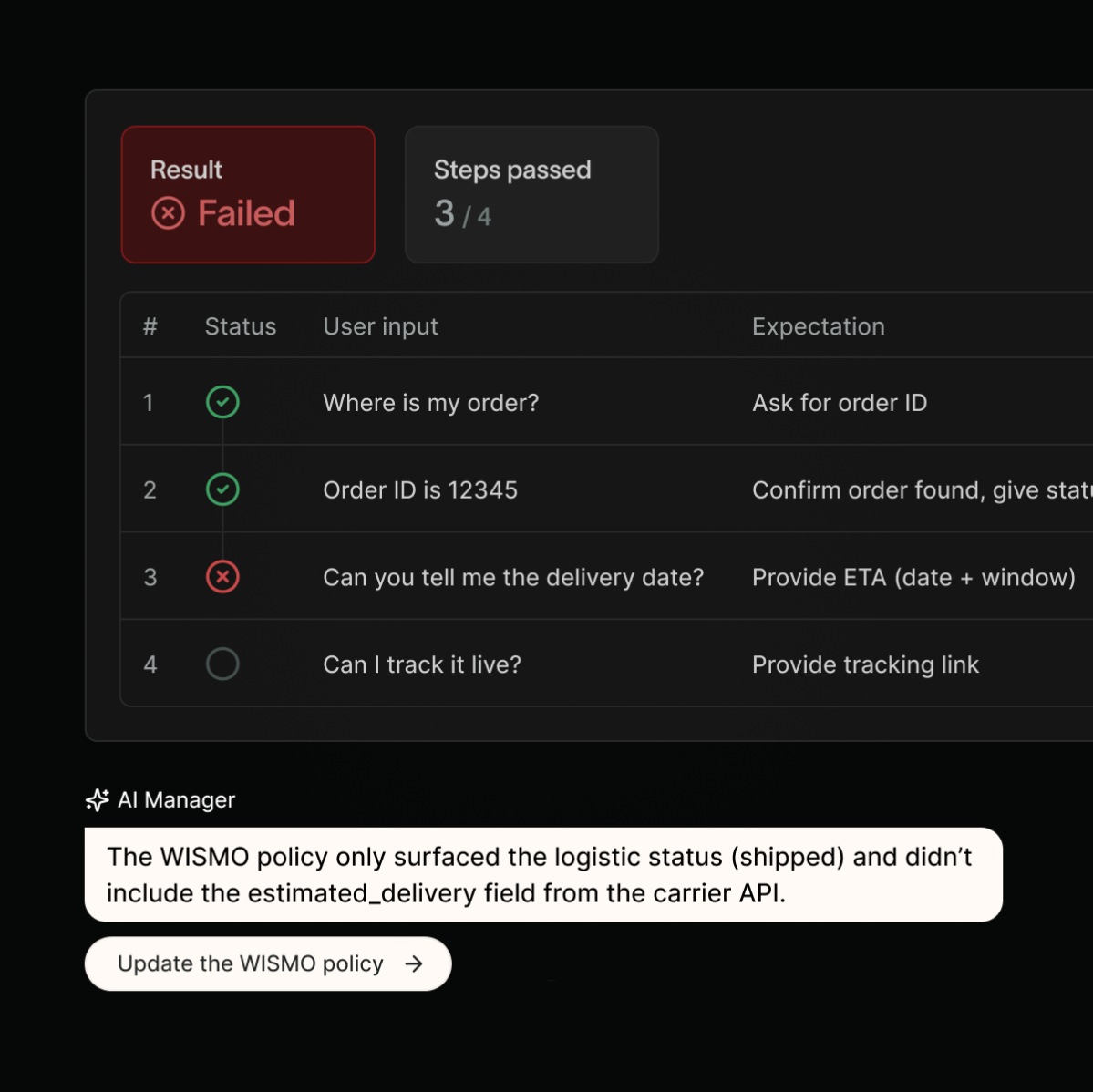
Task: Expand the 'Where is my order?' test row
Action: click(x=547, y=402)
